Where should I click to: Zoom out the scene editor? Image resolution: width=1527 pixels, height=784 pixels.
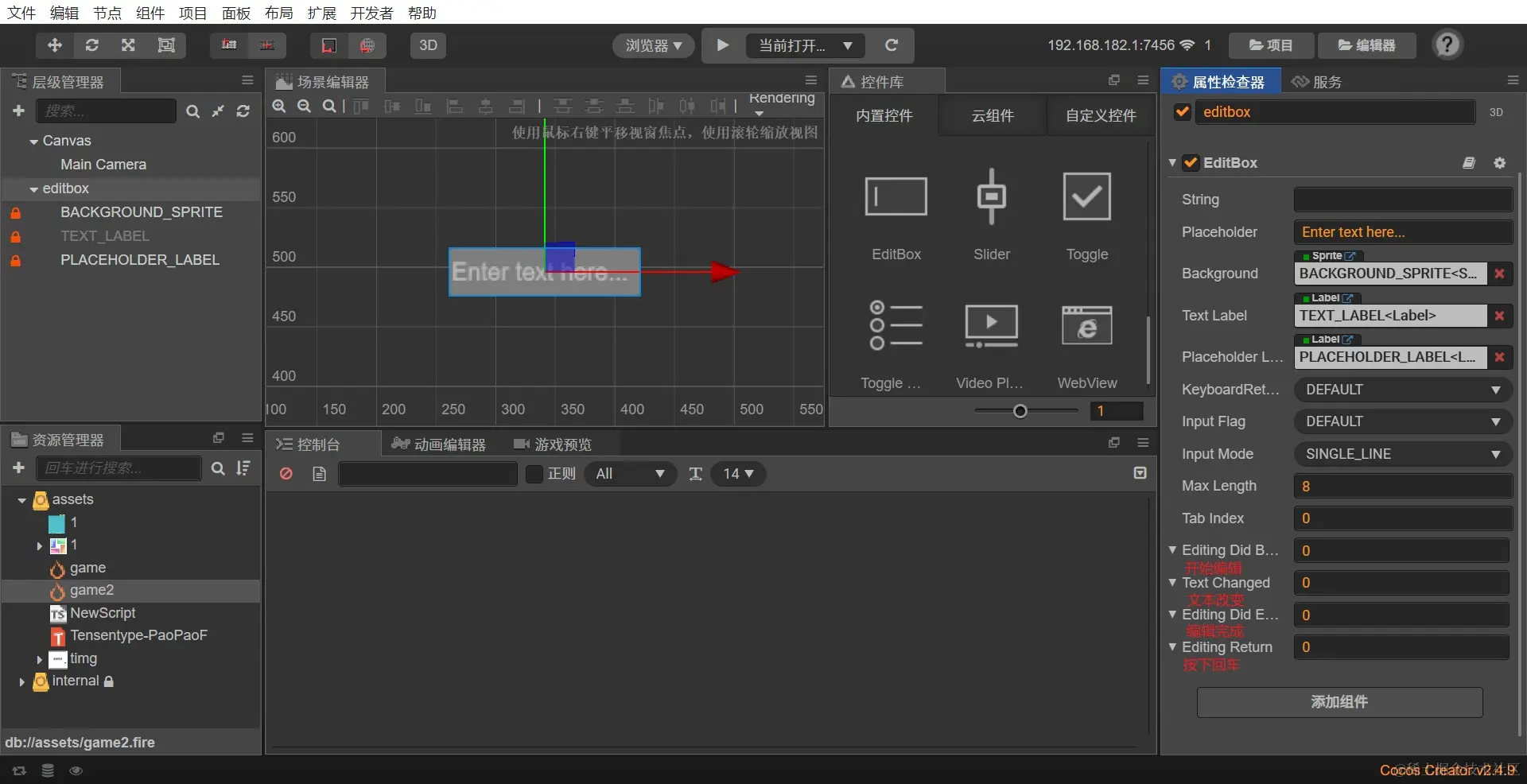[x=304, y=106]
